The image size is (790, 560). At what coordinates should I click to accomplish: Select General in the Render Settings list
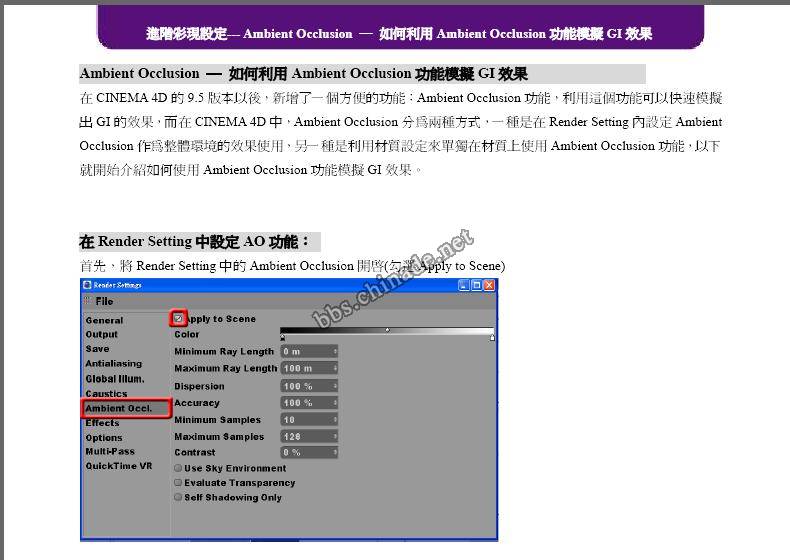104,320
